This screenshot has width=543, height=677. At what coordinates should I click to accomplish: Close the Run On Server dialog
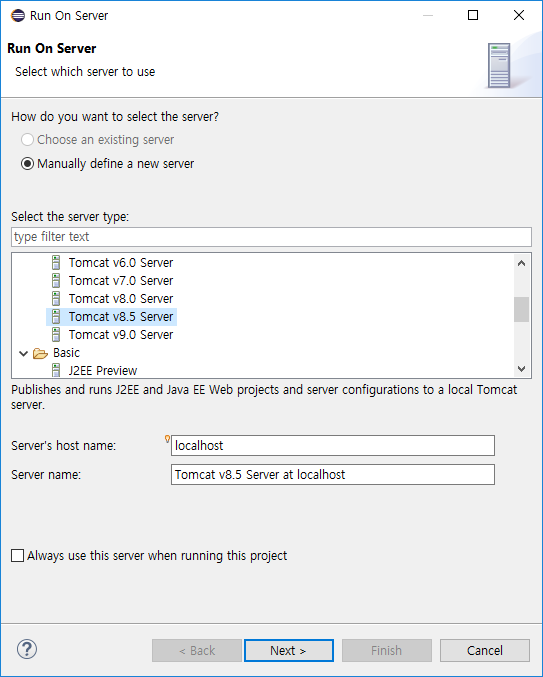519,16
